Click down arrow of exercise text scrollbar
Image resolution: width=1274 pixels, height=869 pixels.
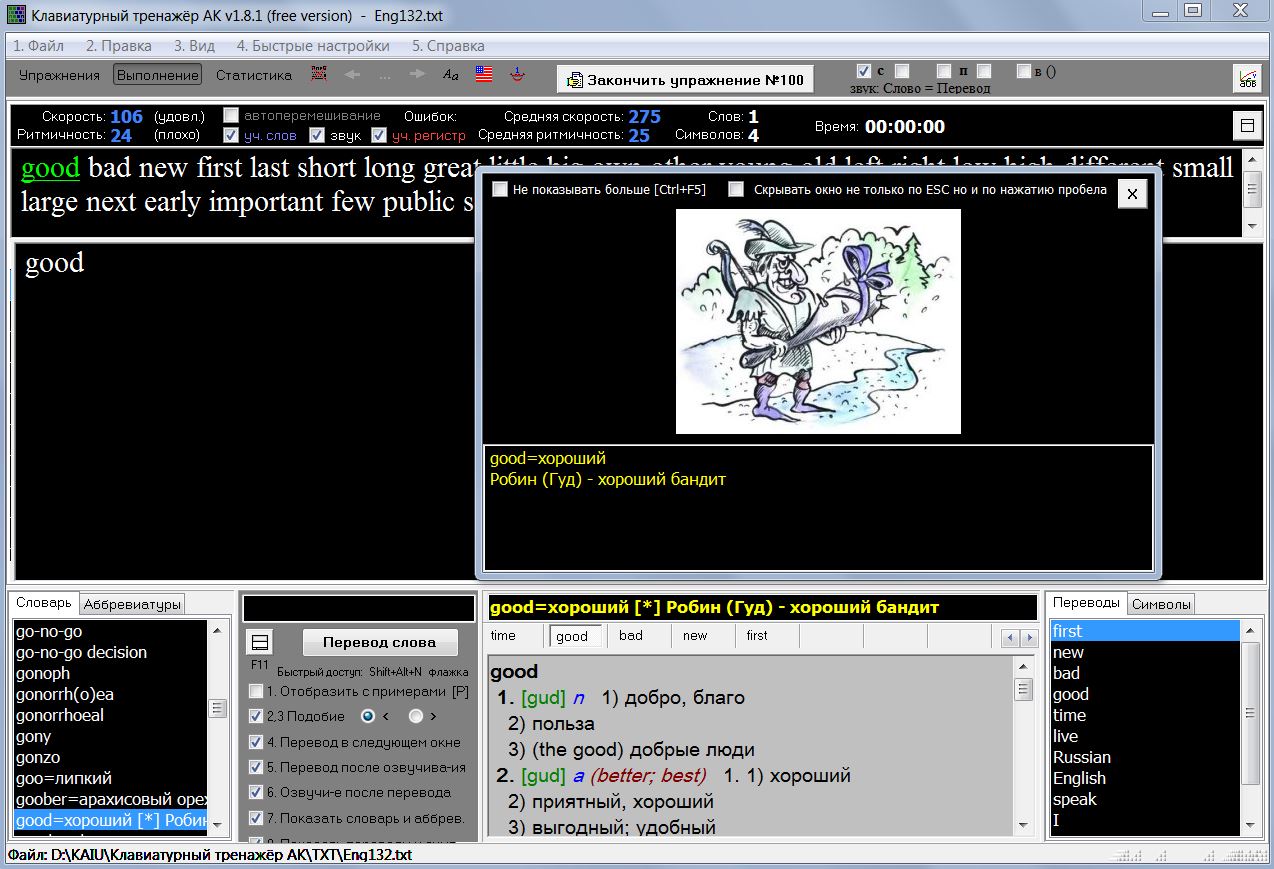pyautogui.click(x=1252, y=227)
